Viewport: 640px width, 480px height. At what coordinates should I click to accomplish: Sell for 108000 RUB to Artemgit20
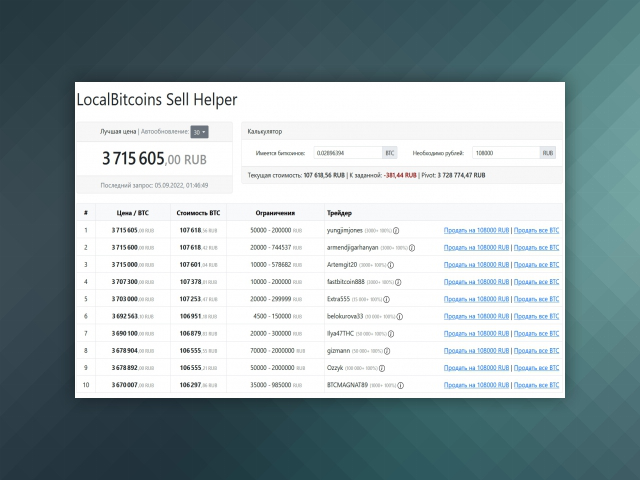pyautogui.click(x=476, y=264)
